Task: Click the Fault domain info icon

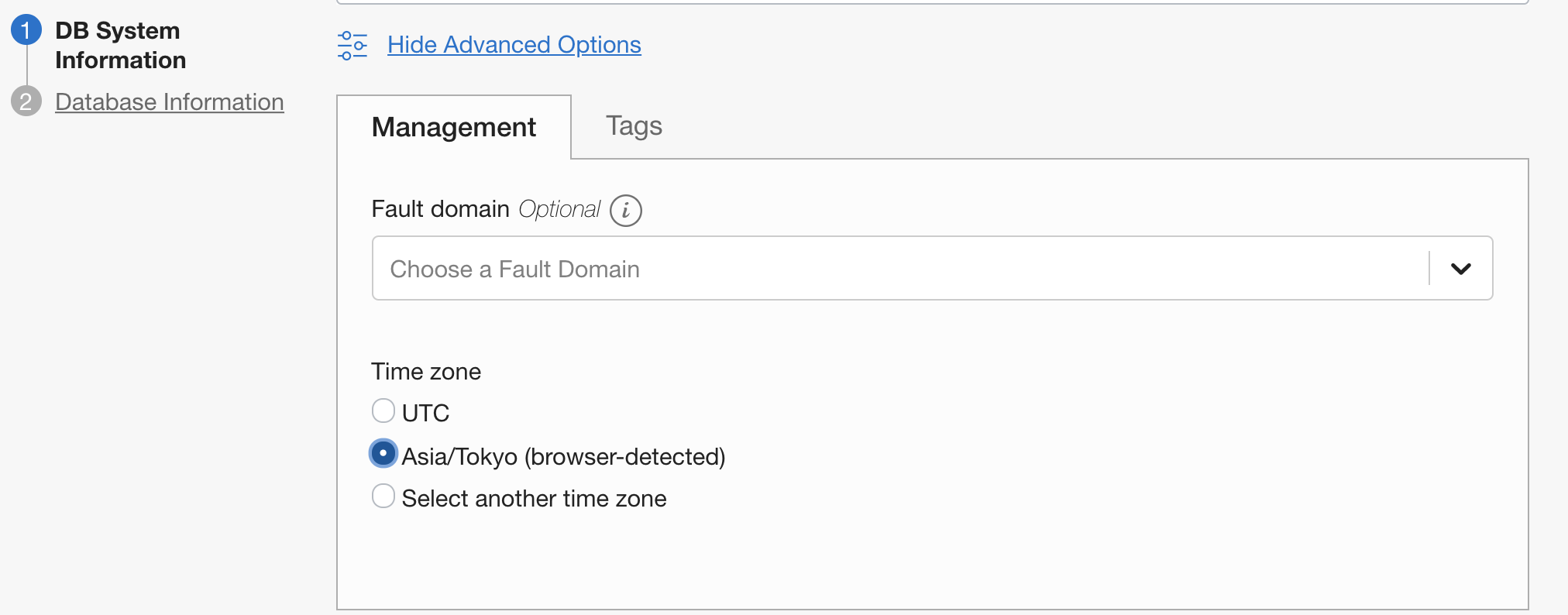Action: pyautogui.click(x=626, y=211)
